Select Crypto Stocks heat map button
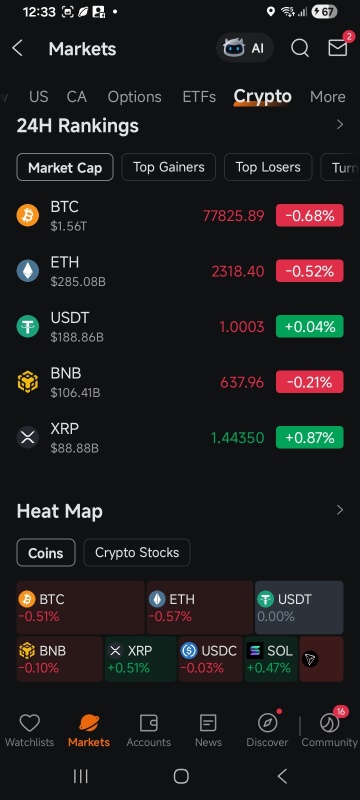Image resolution: width=360 pixels, height=800 pixels. click(x=137, y=553)
